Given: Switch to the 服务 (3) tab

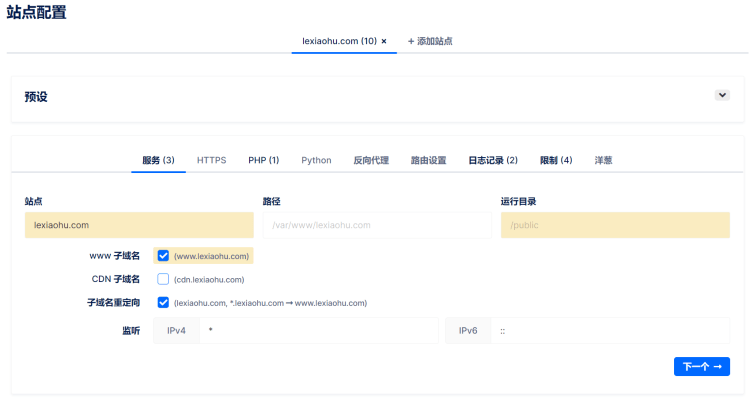Looking at the screenshot, I should (x=158, y=160).
